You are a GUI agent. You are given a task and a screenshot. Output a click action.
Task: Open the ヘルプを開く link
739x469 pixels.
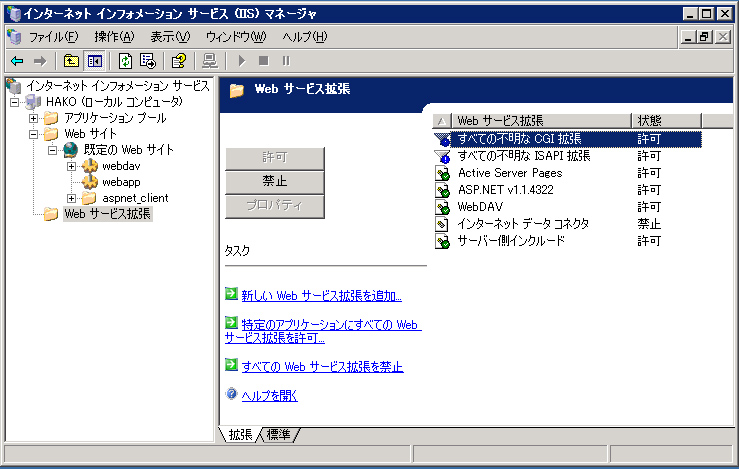point(270,396)
